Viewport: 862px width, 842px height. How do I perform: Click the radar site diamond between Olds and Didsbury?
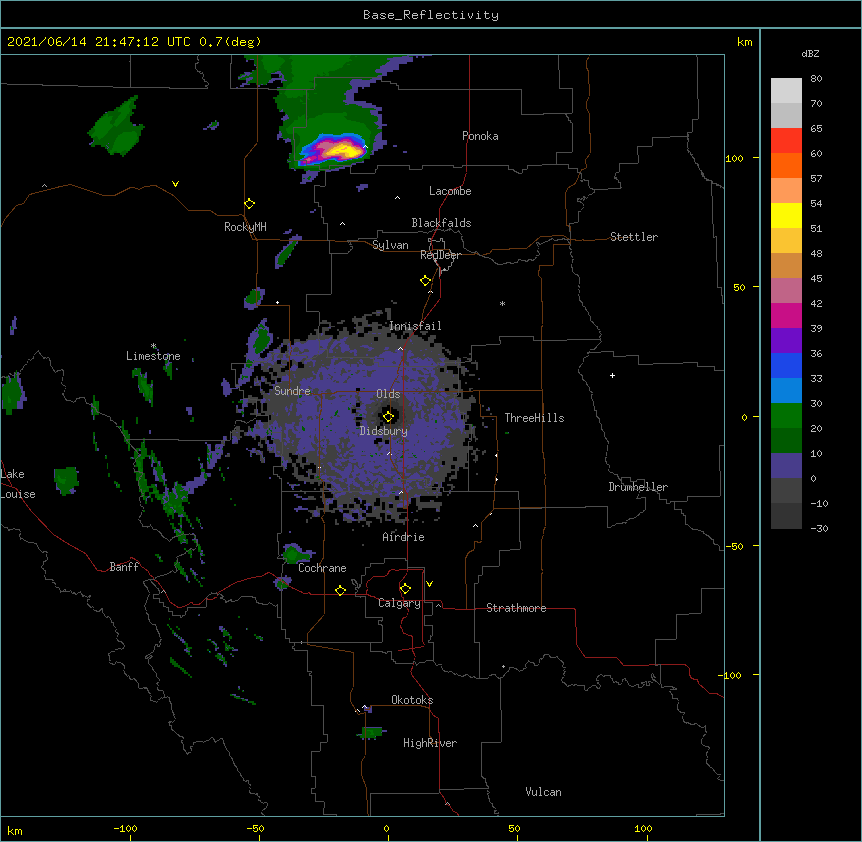coord(388,416)
